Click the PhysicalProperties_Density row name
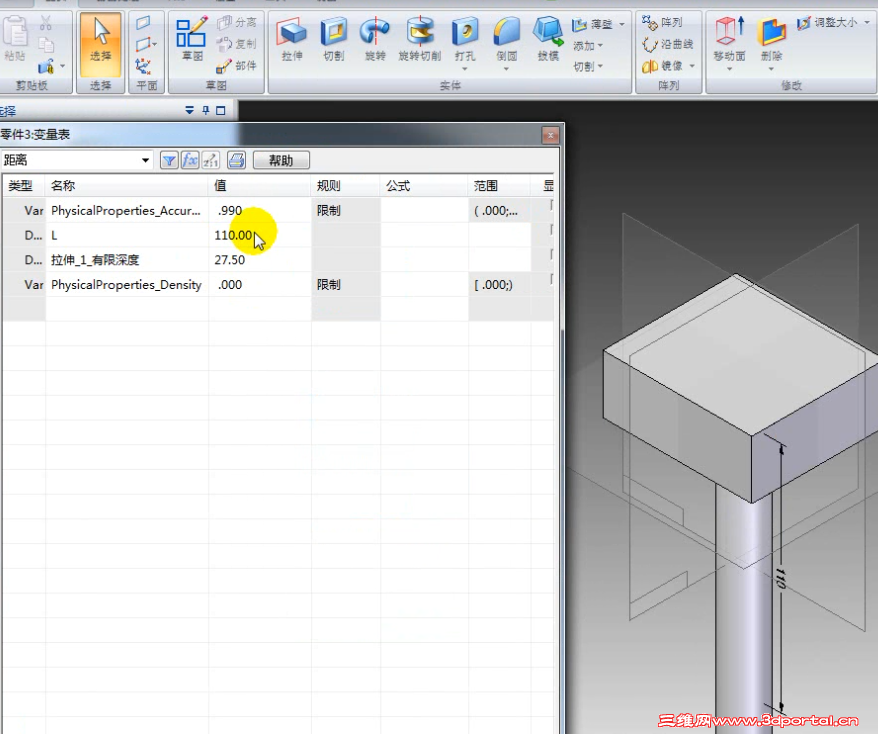The width and height of the screenshot is (878, 734). [127, 284]
